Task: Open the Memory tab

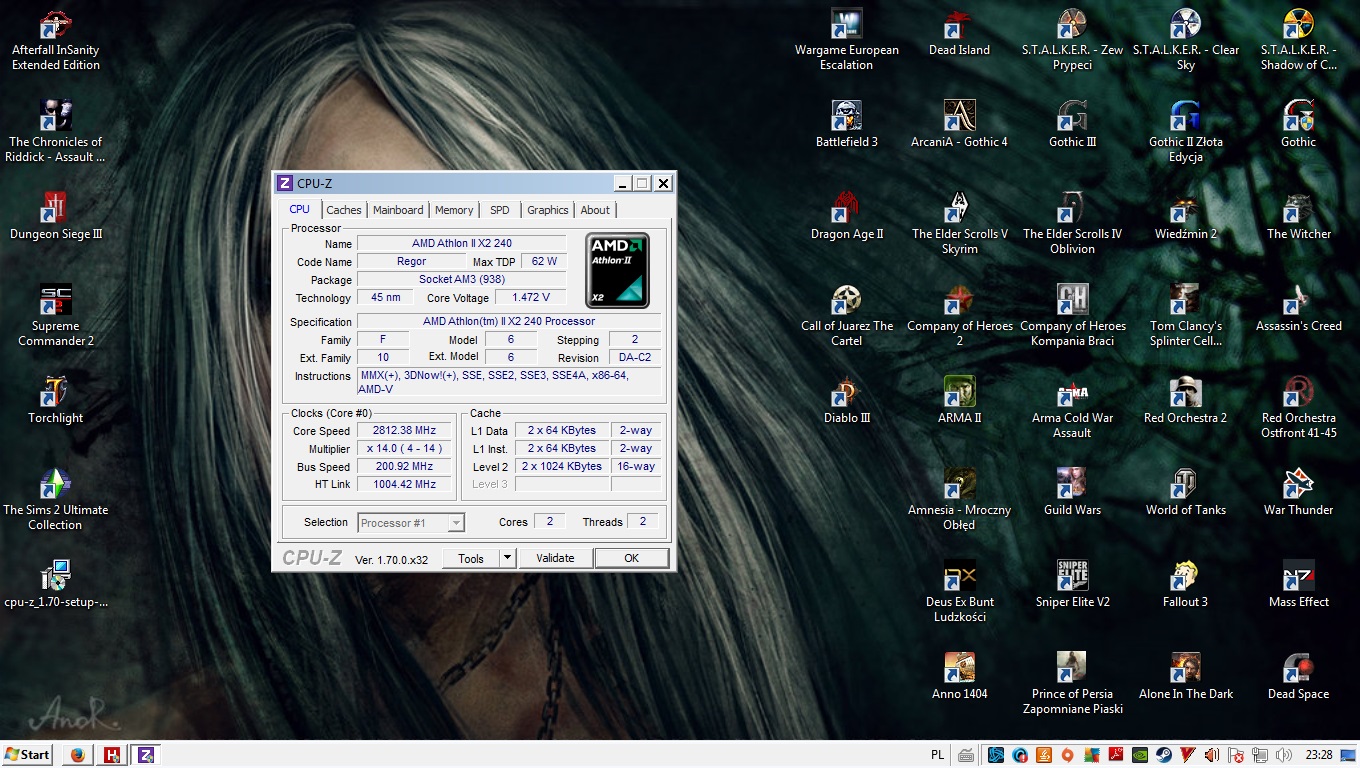Action: 454,210
